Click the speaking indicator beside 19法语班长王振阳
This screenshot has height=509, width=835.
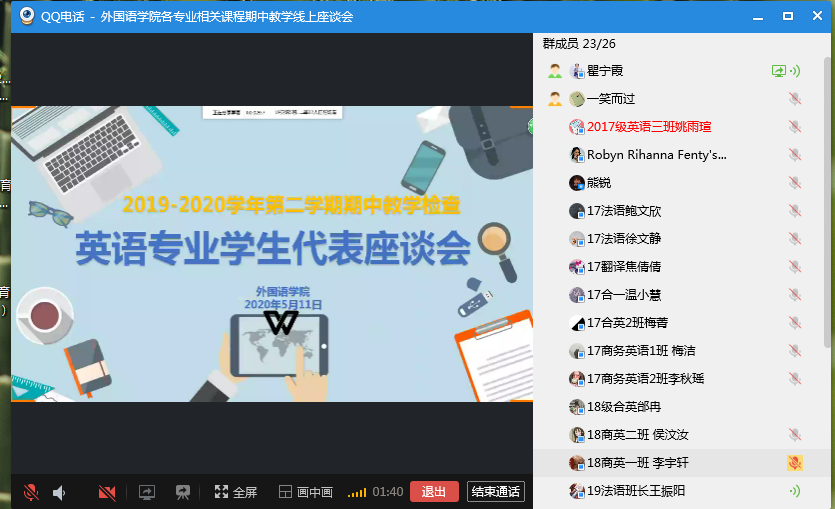[x=795, y=491]
